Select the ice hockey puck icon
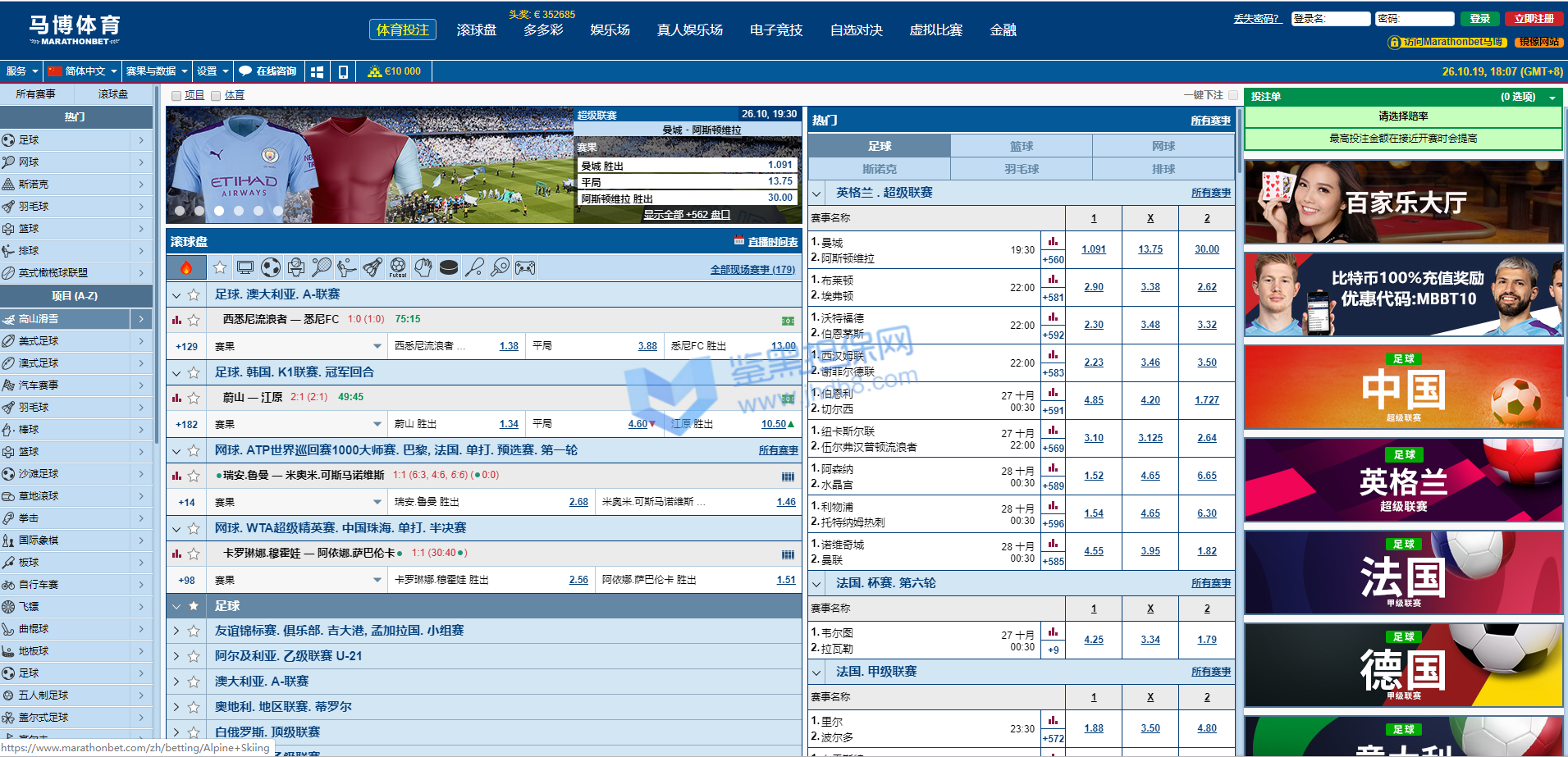This screenshot has height=757, width=1568. click(x=449, y=267)
